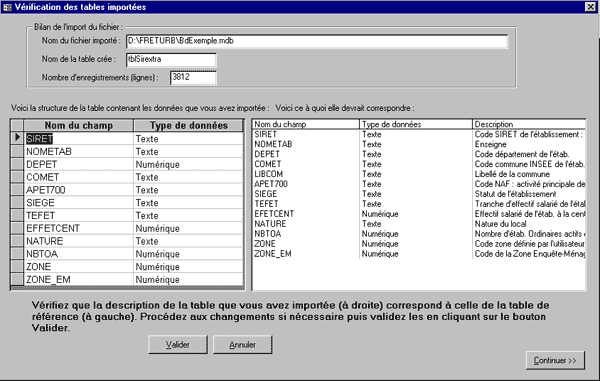600x381 pixels.
Task: Click the ZONE_EM row selector box
Action: (17, 280)
